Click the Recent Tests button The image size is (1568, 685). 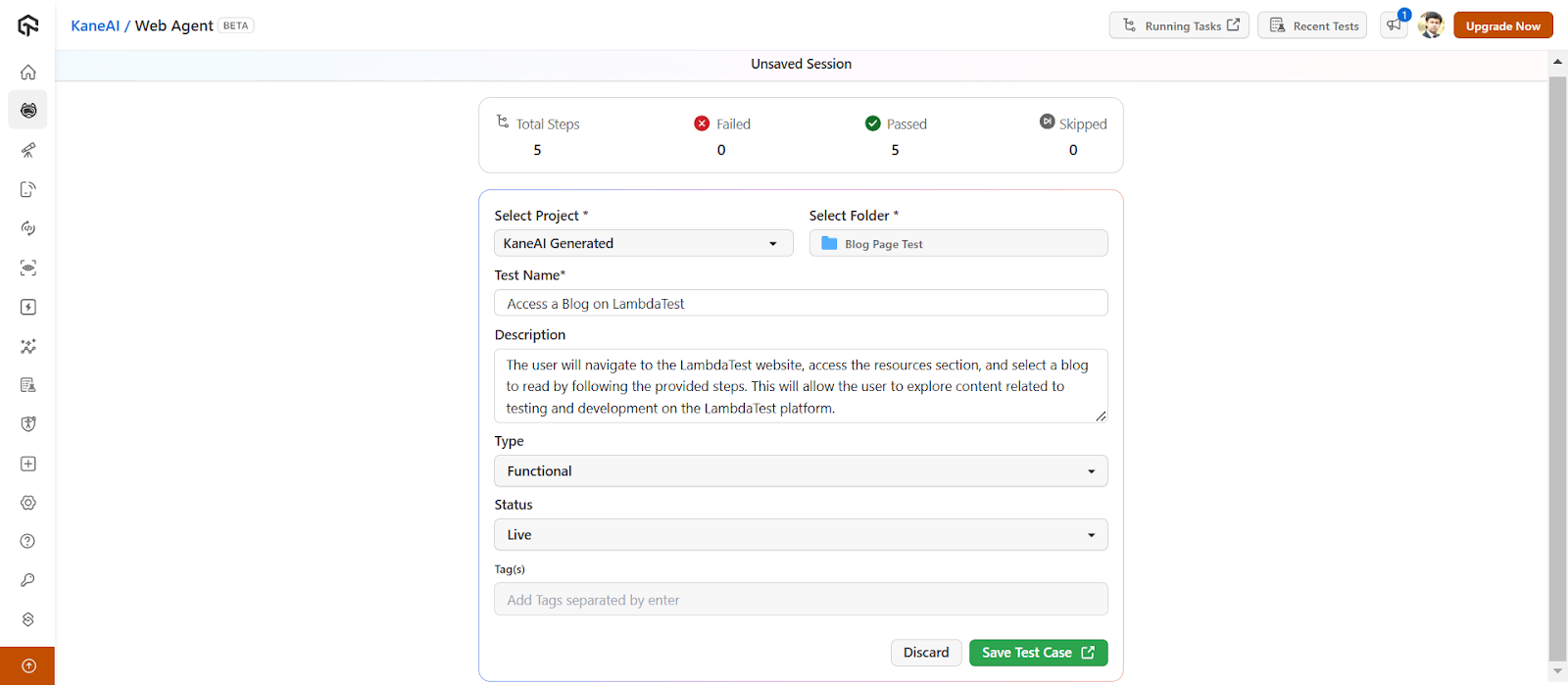point(1312,25)
